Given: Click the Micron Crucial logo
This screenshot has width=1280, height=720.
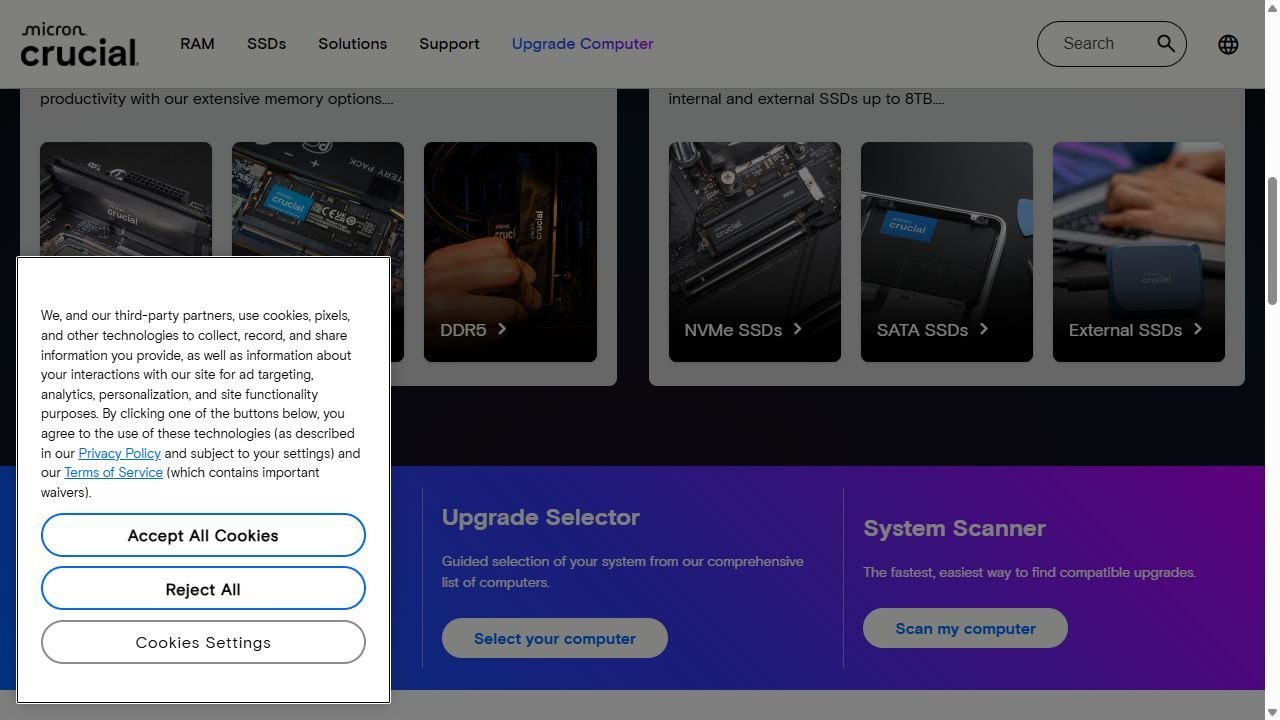Looking at the screenshot, I should (x=80, y=45).
